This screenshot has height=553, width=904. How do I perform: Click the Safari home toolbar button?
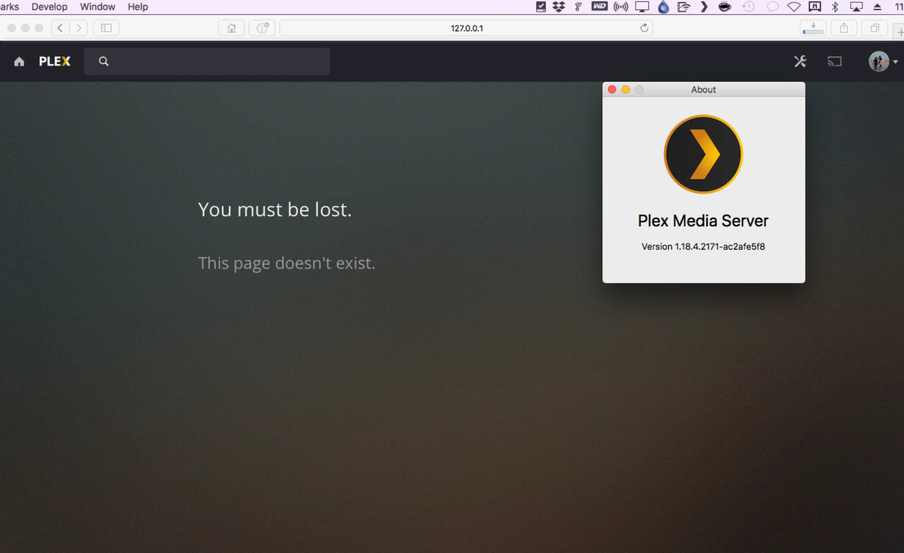(231, 28)
